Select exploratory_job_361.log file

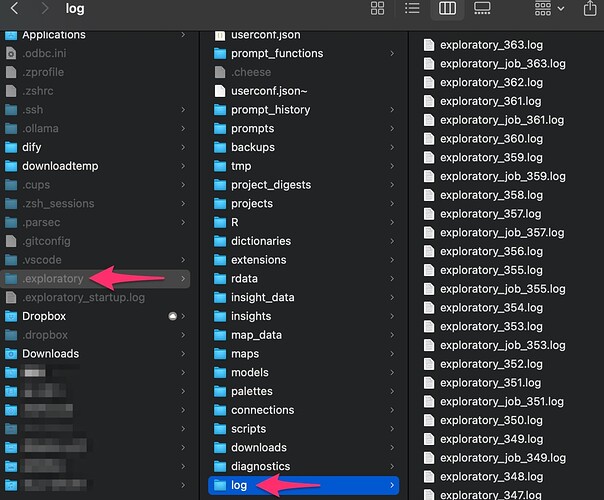pyautogui.click(x=501, y=120)
